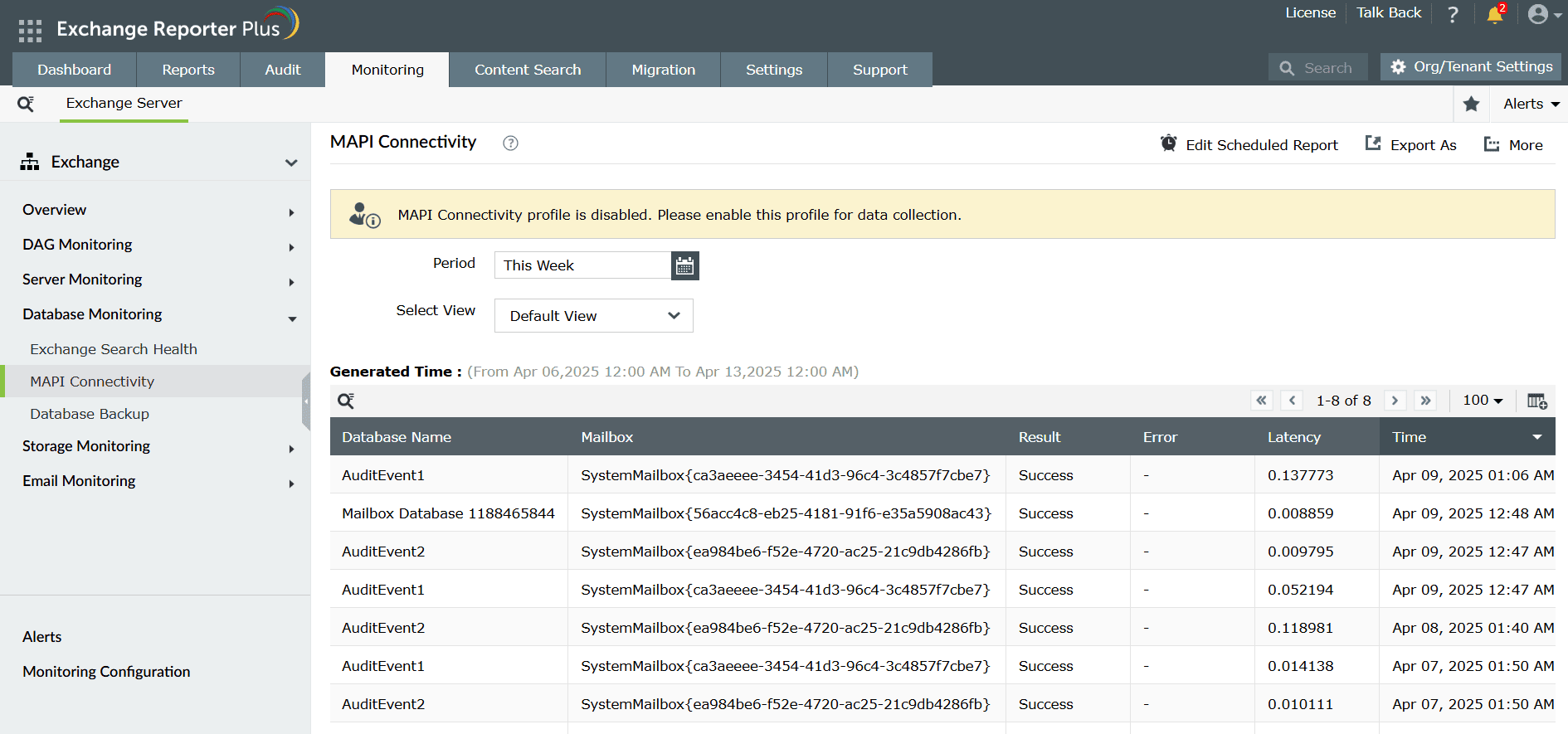Open the notifications bell icon
Image resolution: width=1568 pixels, height=734 pixels.
click(x=1495, y=14)
